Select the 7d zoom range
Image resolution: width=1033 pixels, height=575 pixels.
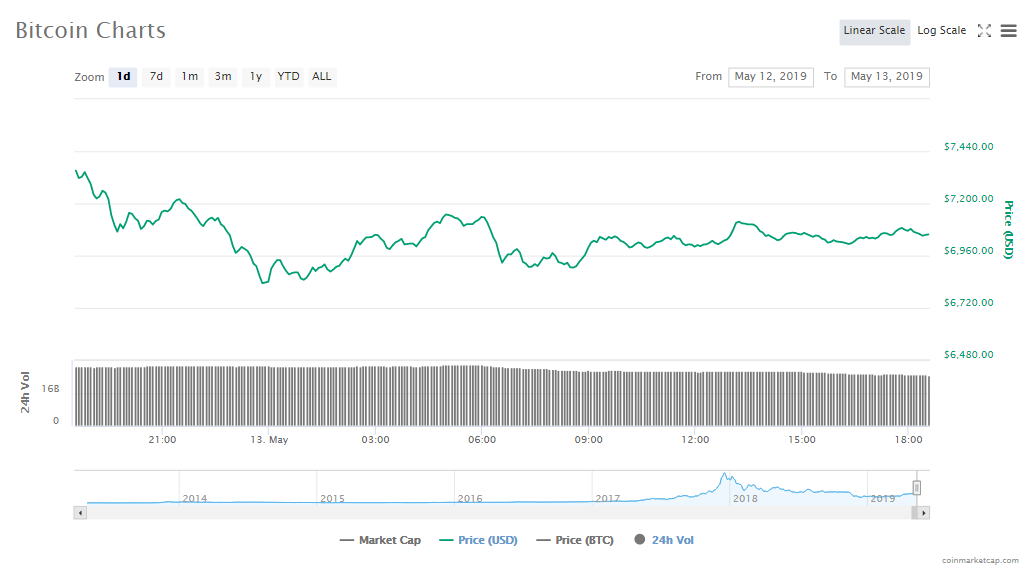pos(156,77)
